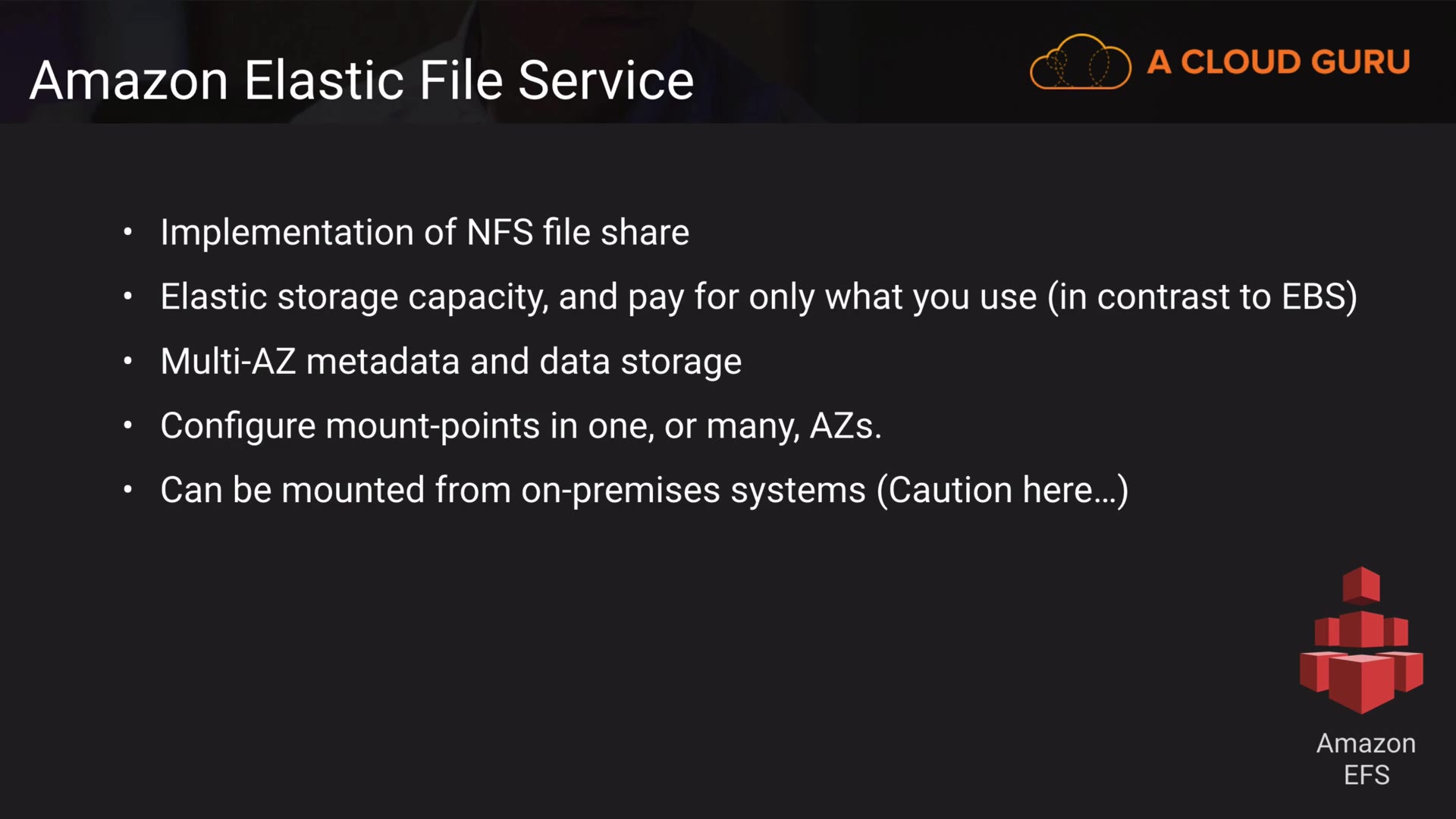Image resolution: width=1456 pixels, height=819 pixels.
Task: Click the word "AZs." in fourth bullet
Action: (846, 425)
